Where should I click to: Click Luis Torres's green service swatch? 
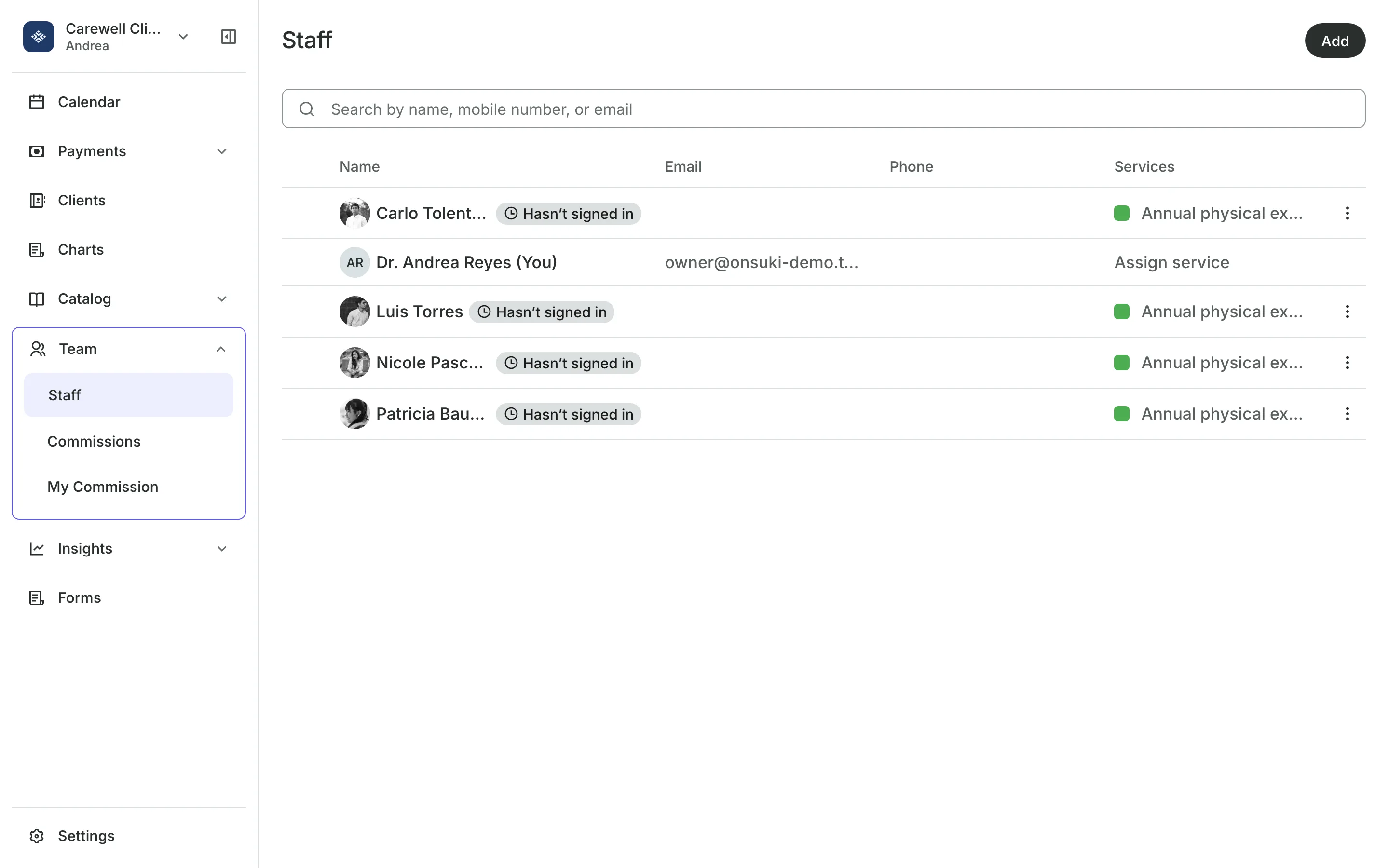(1121, 311)
